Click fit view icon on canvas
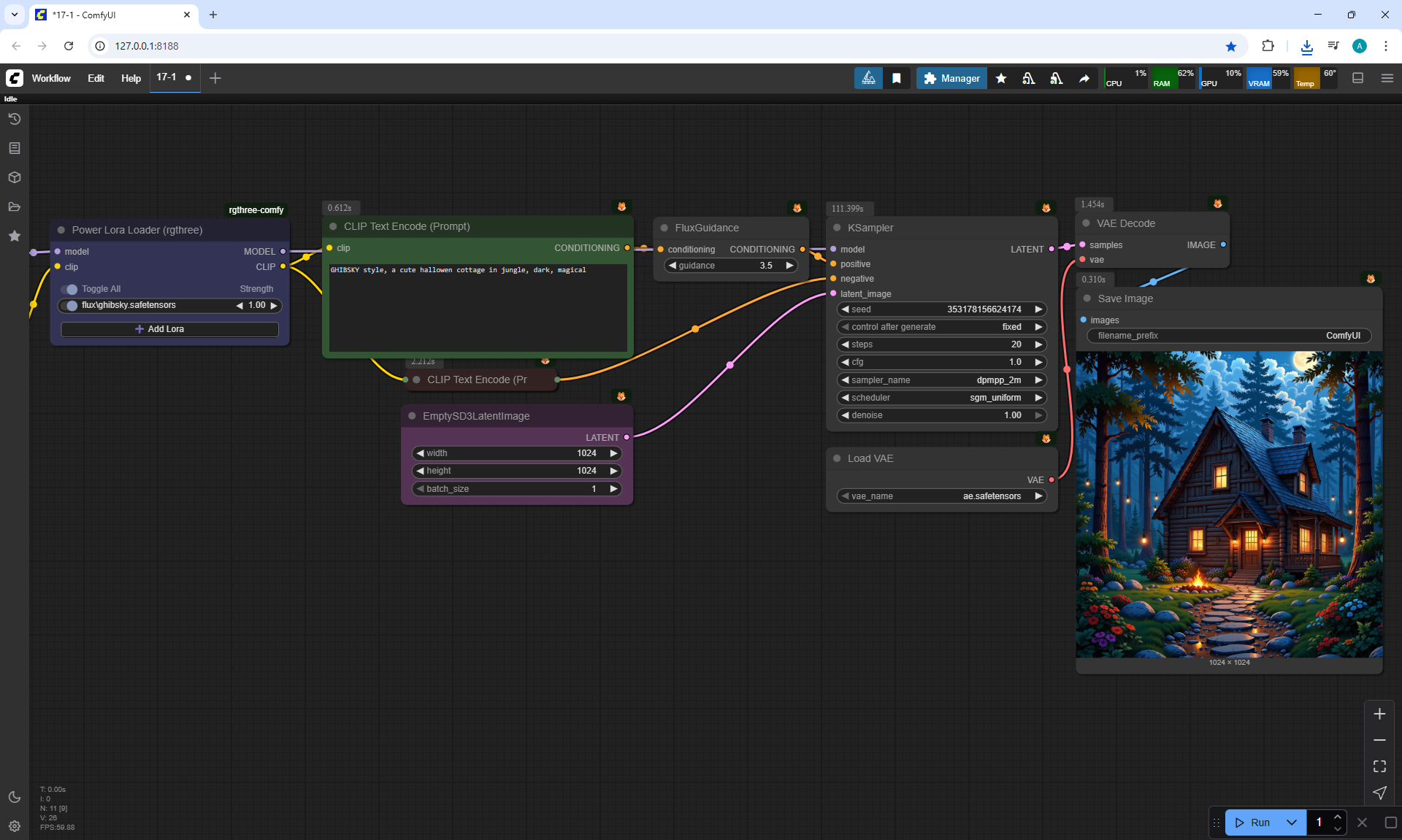 point(1379,766)
